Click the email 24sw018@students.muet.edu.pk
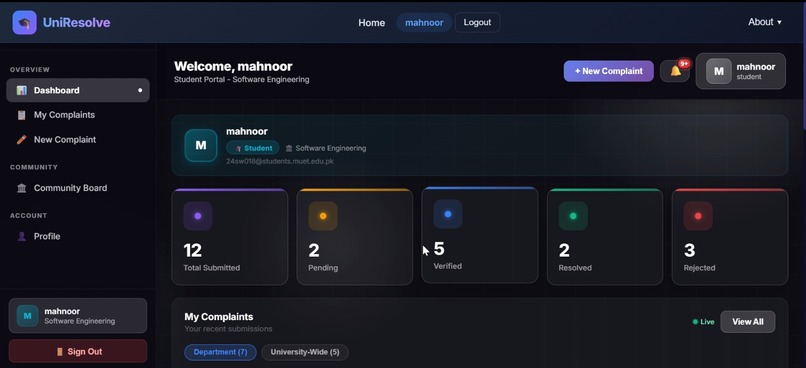806x368 pixels. 280,161
